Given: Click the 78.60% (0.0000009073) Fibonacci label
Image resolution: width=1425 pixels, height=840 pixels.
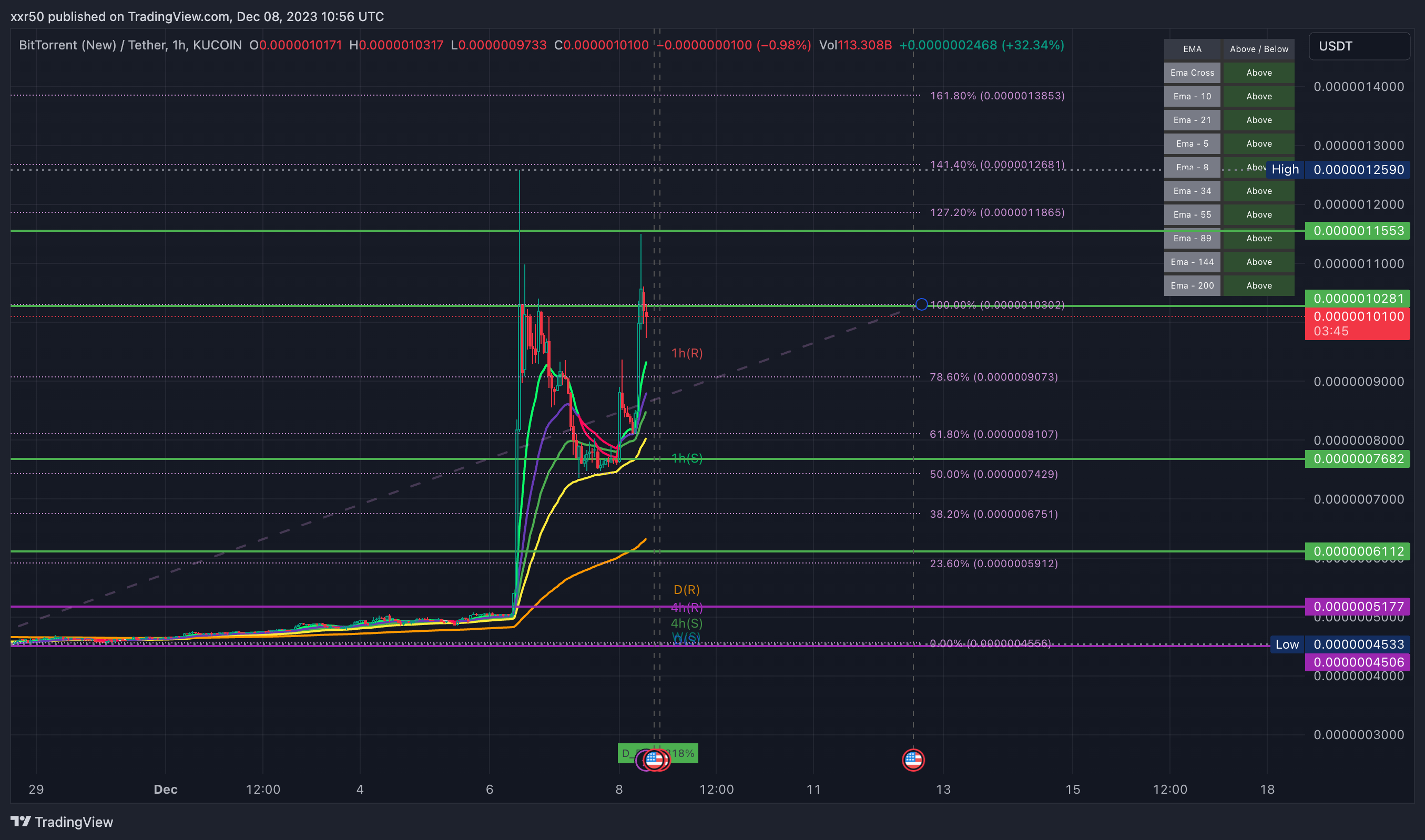Looking at the screenshot, I should click(x=994, y=377).
